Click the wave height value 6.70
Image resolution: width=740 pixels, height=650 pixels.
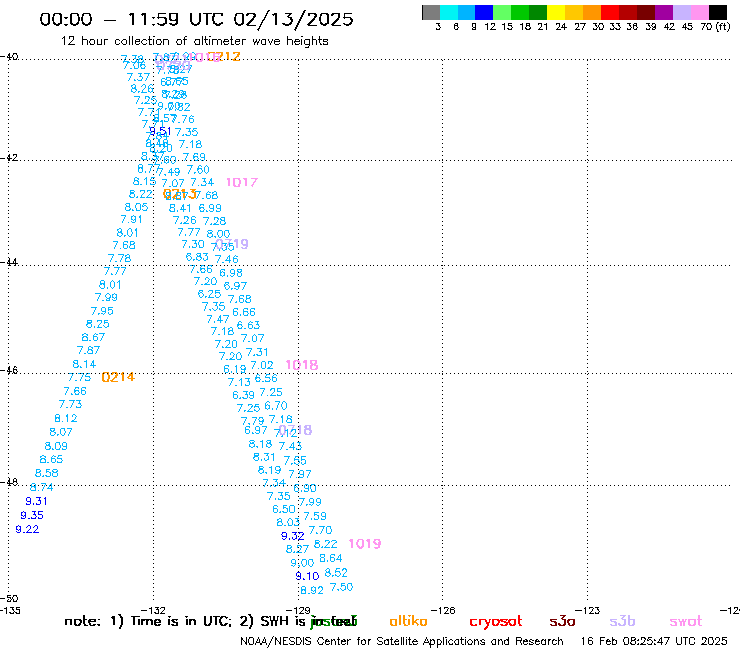[276, 406]
